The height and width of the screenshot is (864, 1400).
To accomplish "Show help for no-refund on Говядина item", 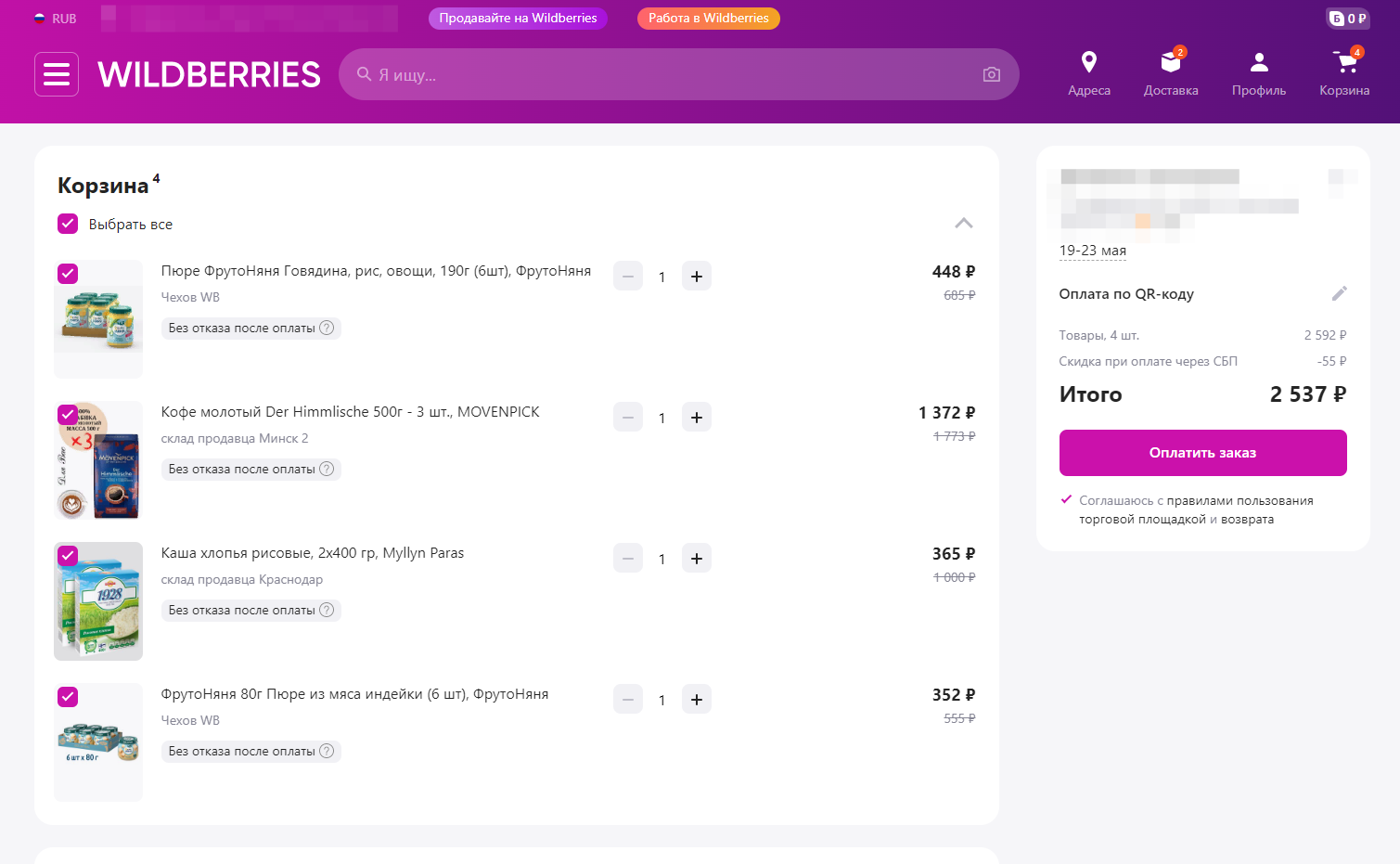I will (x=327, y=328).
